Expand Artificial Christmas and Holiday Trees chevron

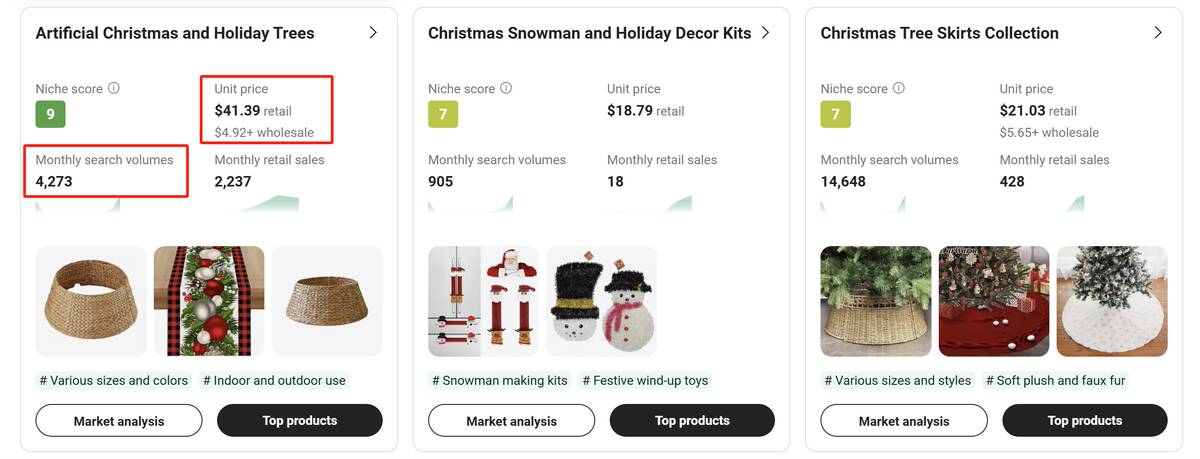click(373, 33)
